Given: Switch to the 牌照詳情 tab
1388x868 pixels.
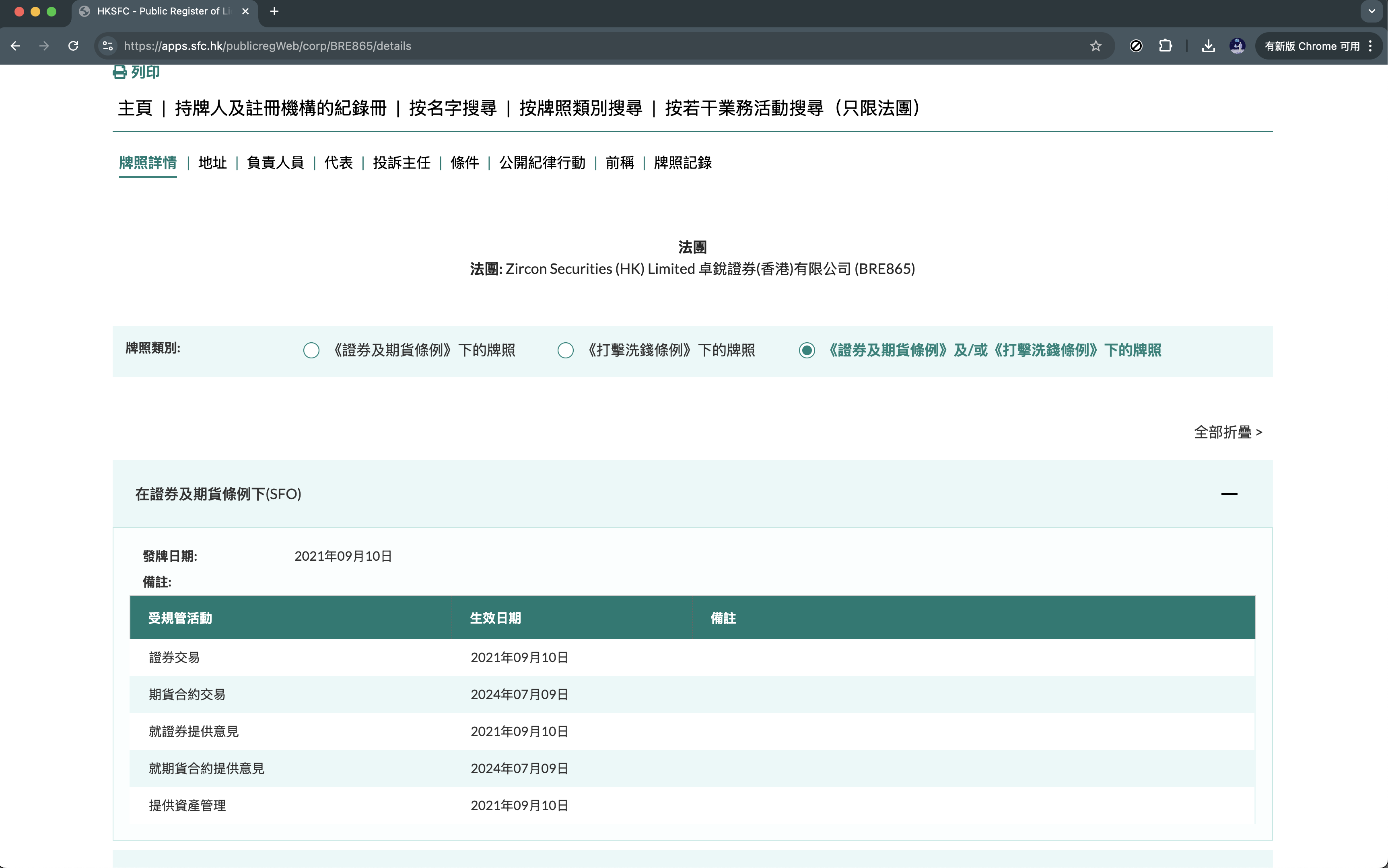Looking at the screenshot, I should [148, 163].
